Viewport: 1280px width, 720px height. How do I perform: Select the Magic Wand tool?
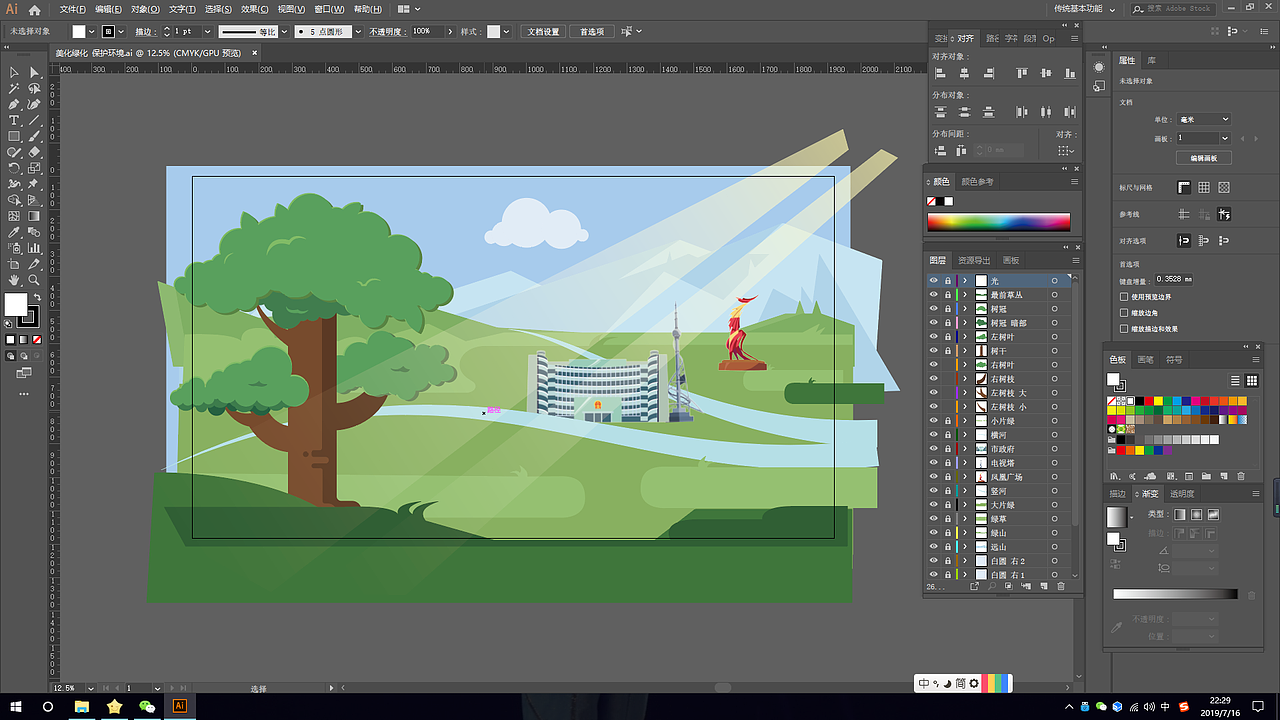click(14, 88)
